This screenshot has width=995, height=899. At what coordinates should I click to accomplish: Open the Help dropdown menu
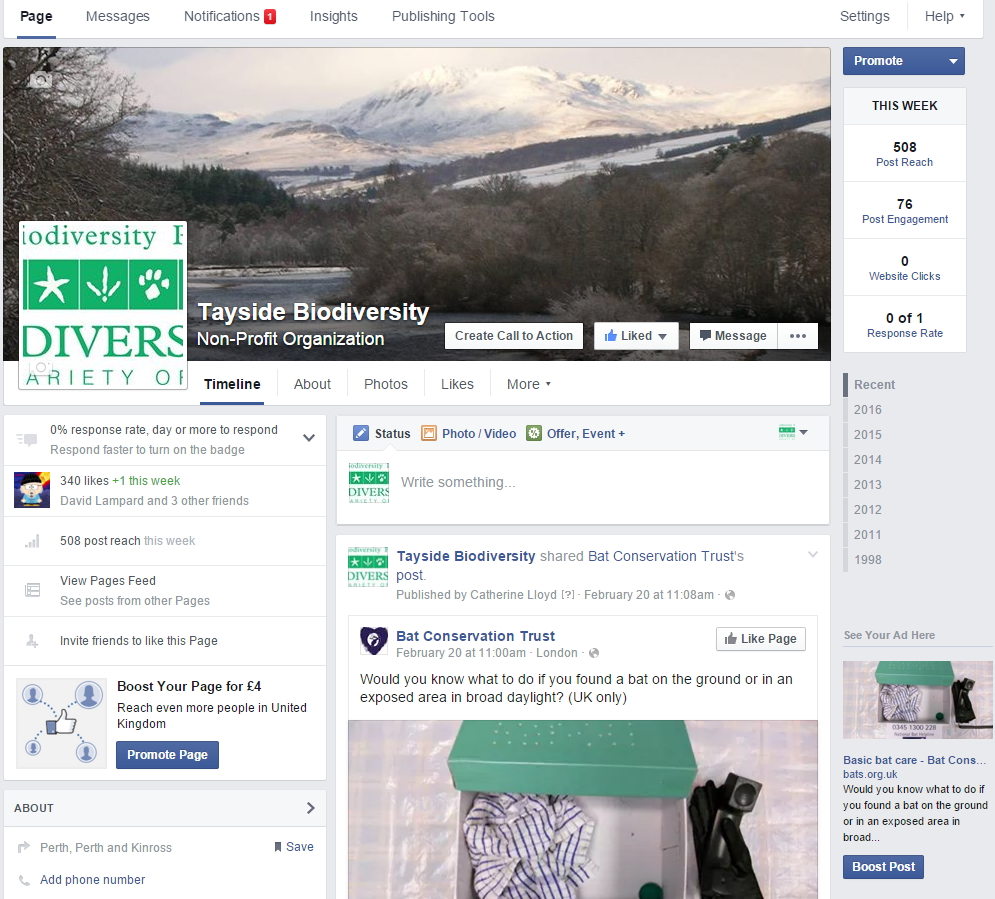(944, 16)
